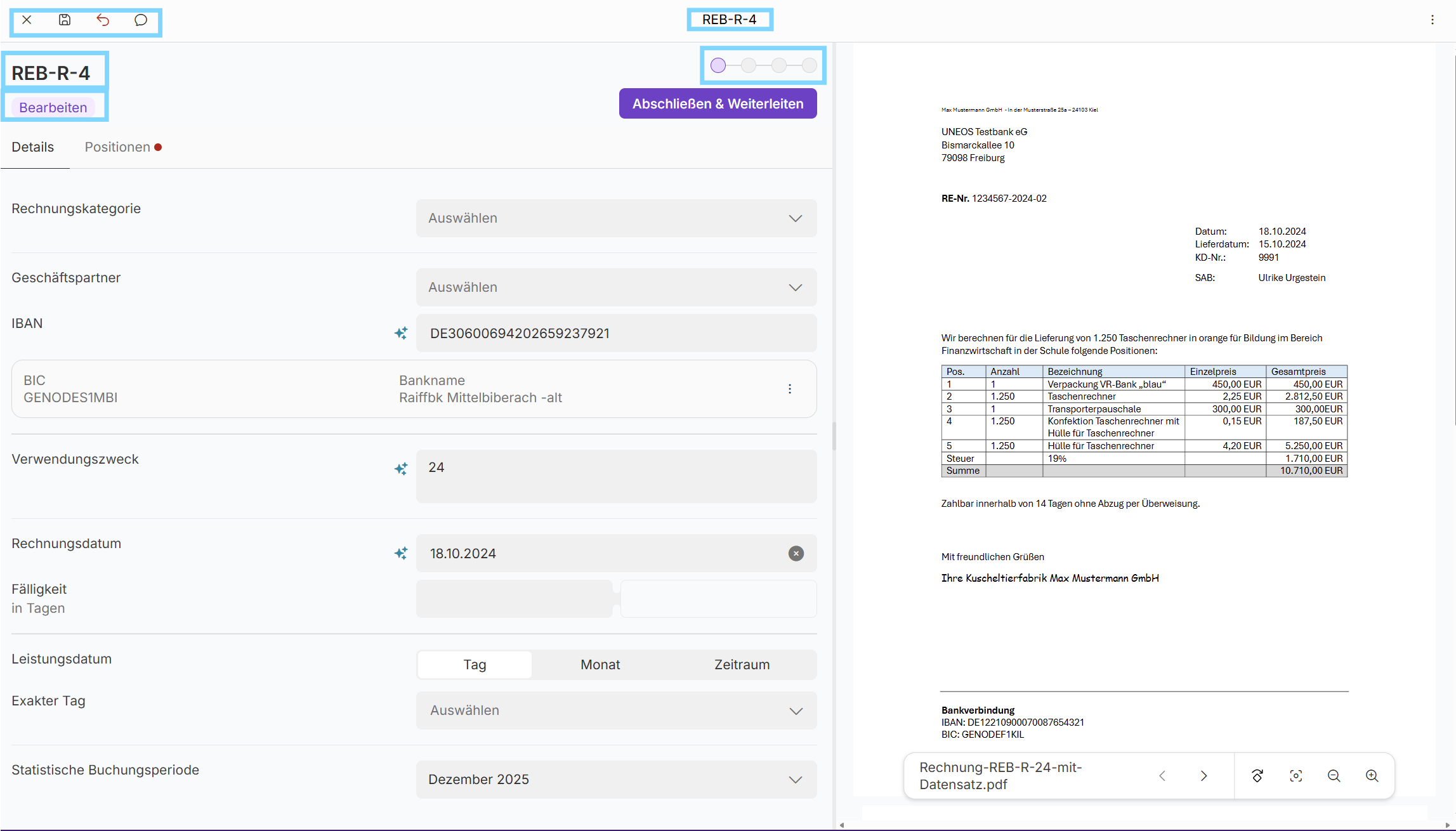This screenshot has height=831, width=1456.
Task: Switch Leistungsdatum to Monat
Action: click(600, 665)
